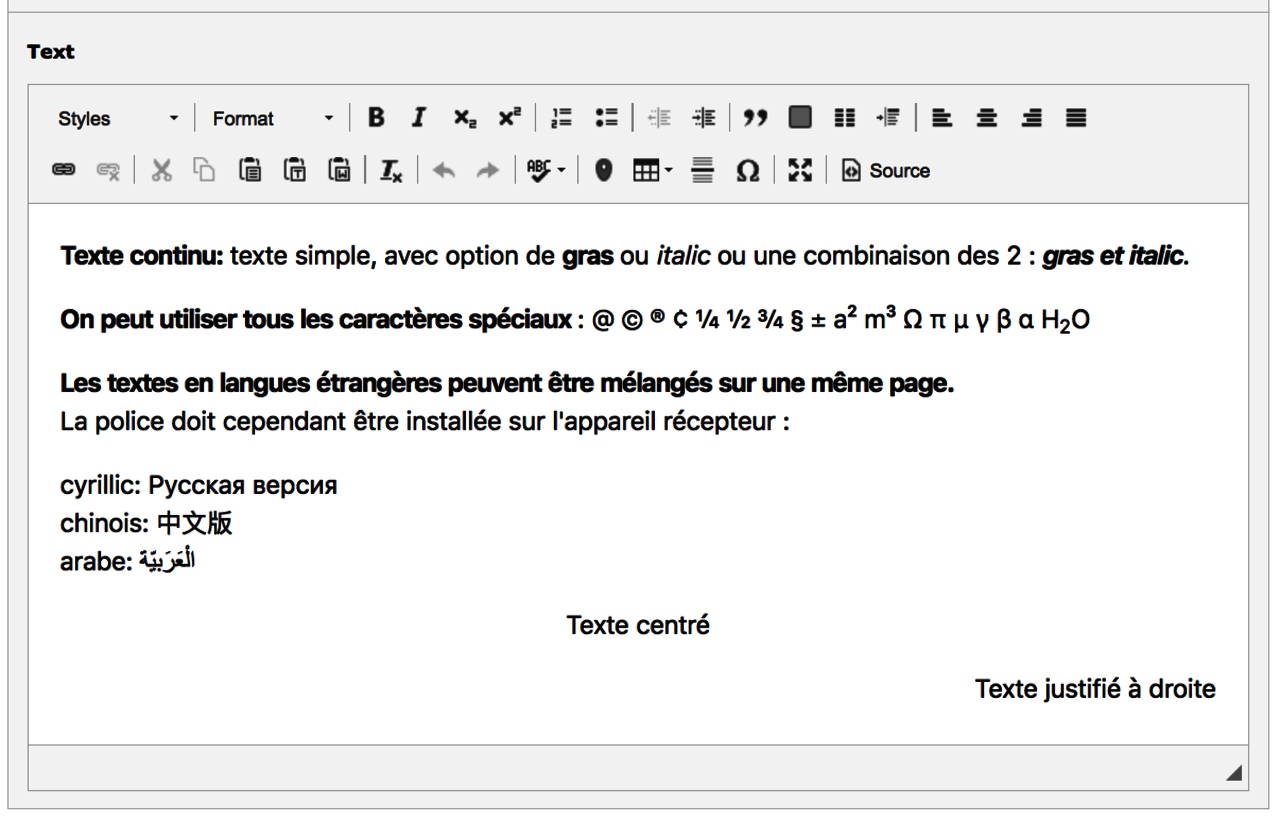Toggle italic formatting
1280x822 pixels.
point(420,119)
